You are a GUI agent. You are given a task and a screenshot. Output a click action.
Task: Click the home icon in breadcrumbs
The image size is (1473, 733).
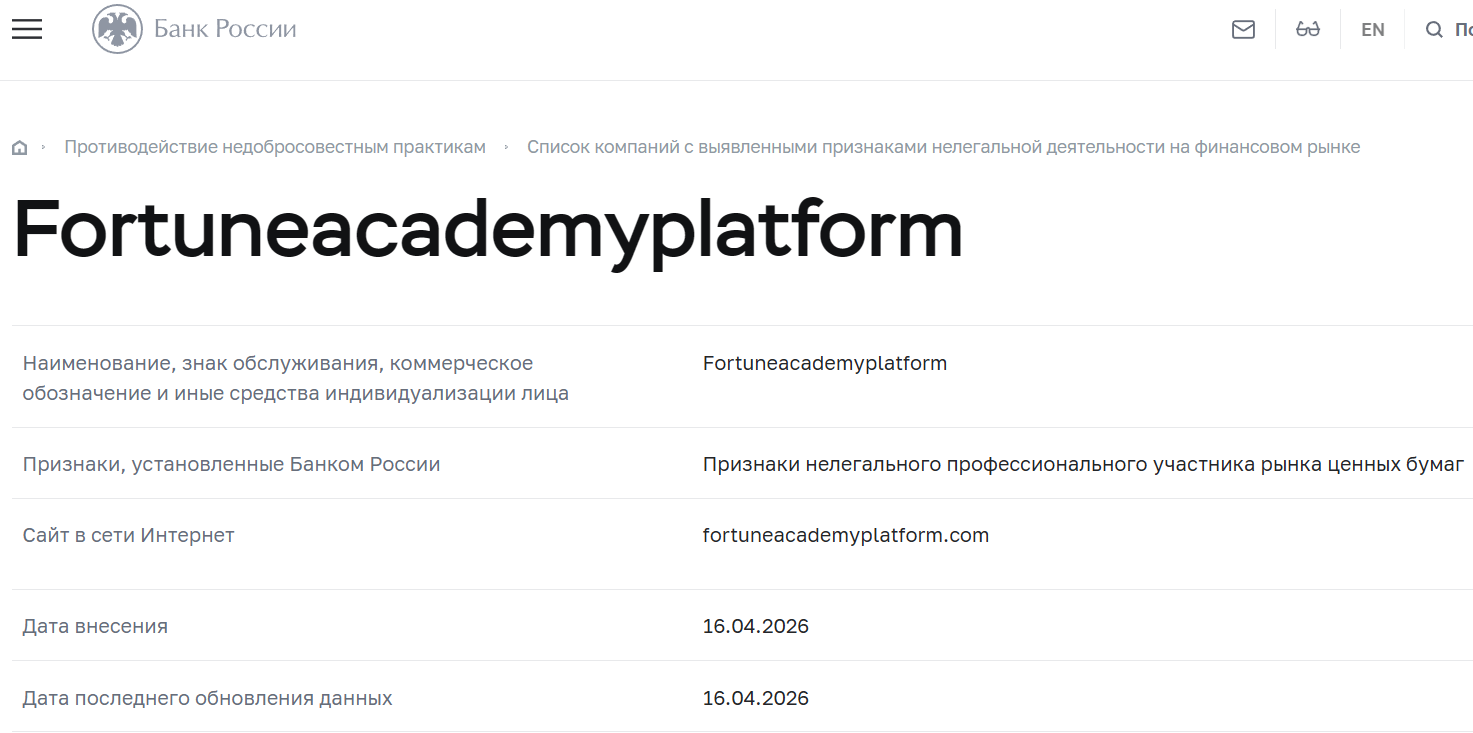point(19,146)
